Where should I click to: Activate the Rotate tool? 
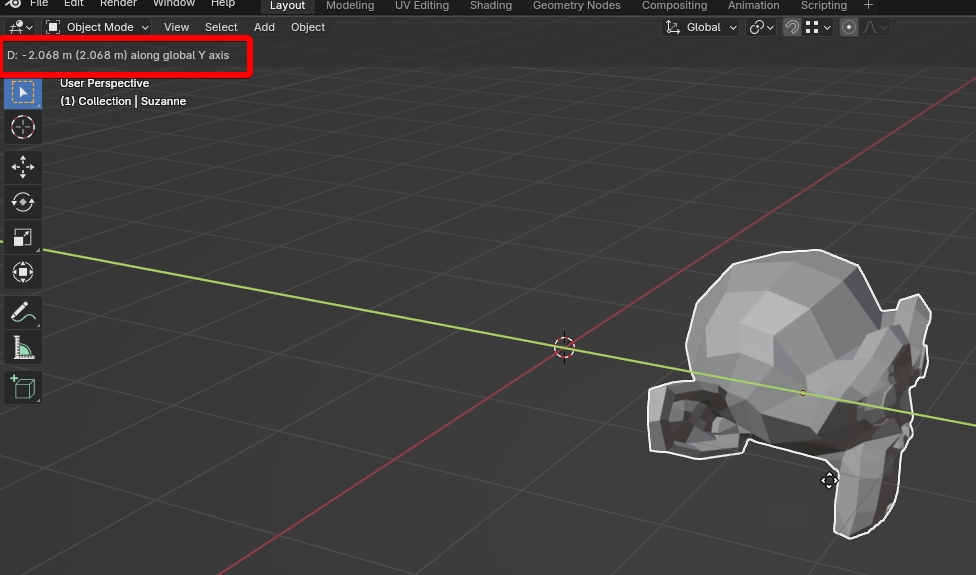point(23,202)
